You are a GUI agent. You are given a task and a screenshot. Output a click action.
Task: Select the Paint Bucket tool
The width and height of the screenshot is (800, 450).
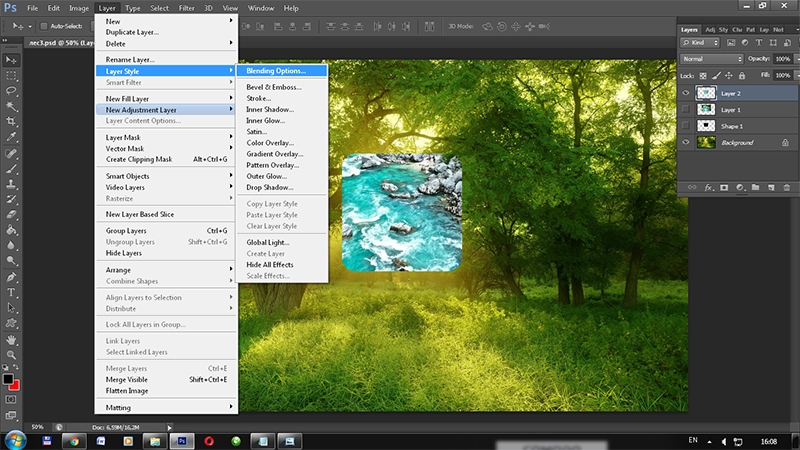point(11,230)
